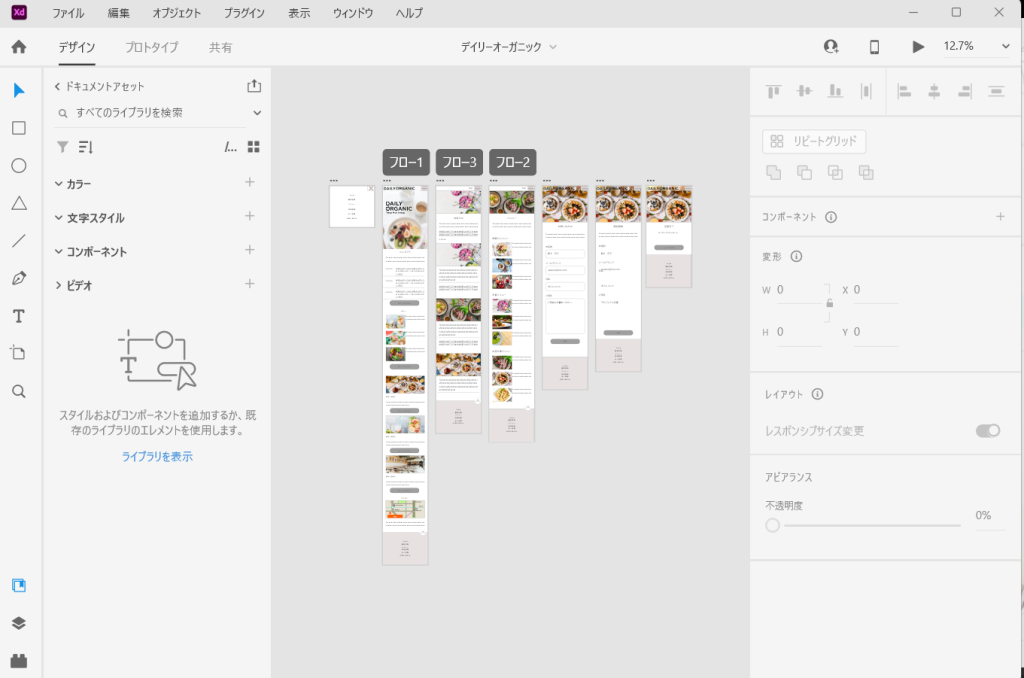Toggle the responsive resize switch
This screenshot has width=1024, height=678.
[987, 430]
